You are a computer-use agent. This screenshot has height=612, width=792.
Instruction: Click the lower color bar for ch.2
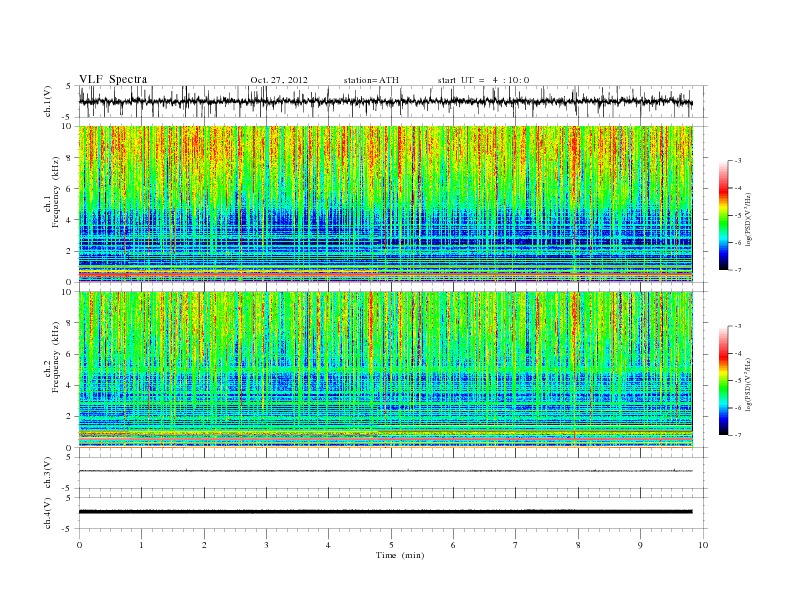[x=723, y=381]
